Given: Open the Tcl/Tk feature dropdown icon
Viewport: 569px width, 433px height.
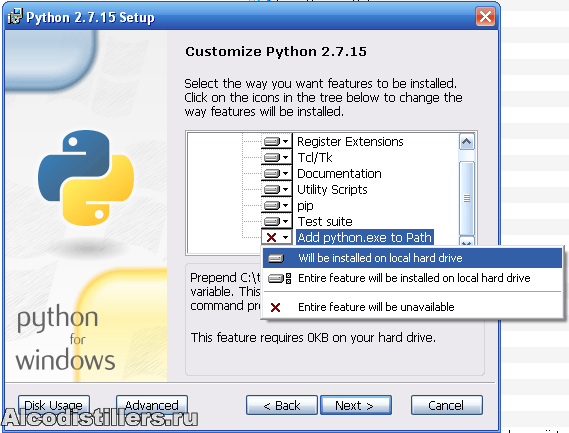Looking at the screenshot, I should tap(277, 157).
